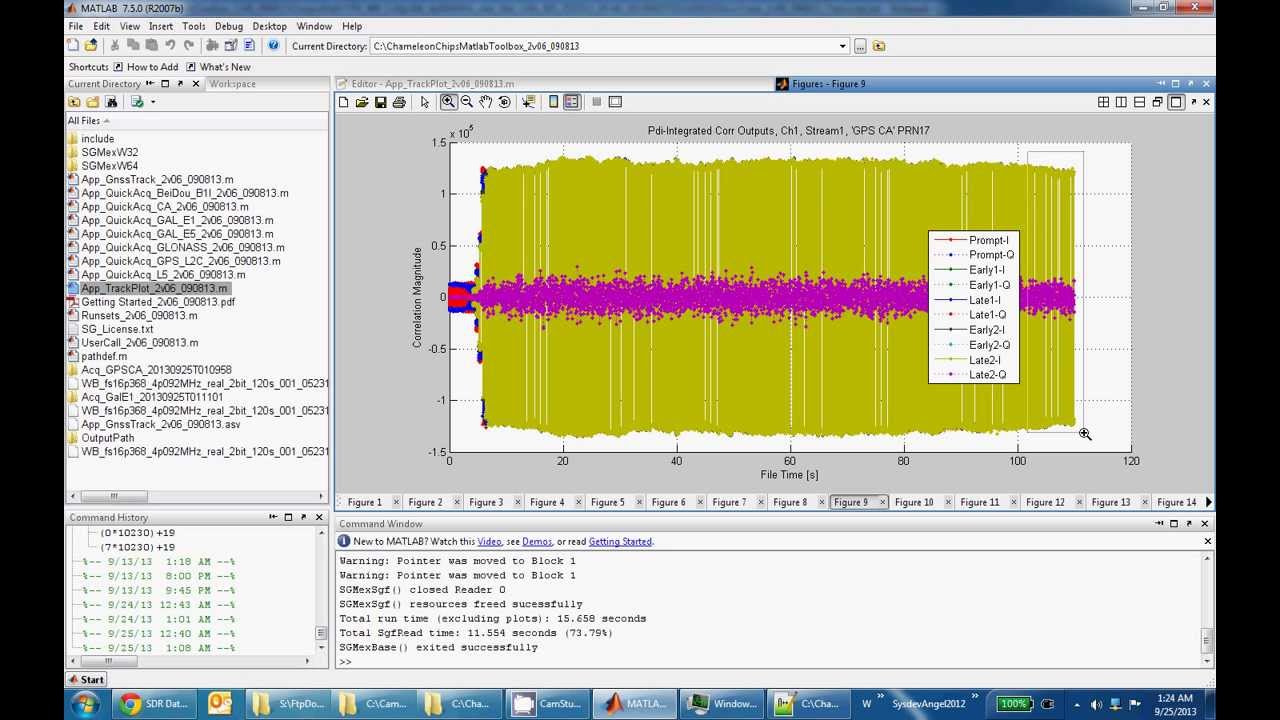Open the Editor App_TrackPlot title bar
Screen dimensions: 1280x720
[x=433, y=84]
